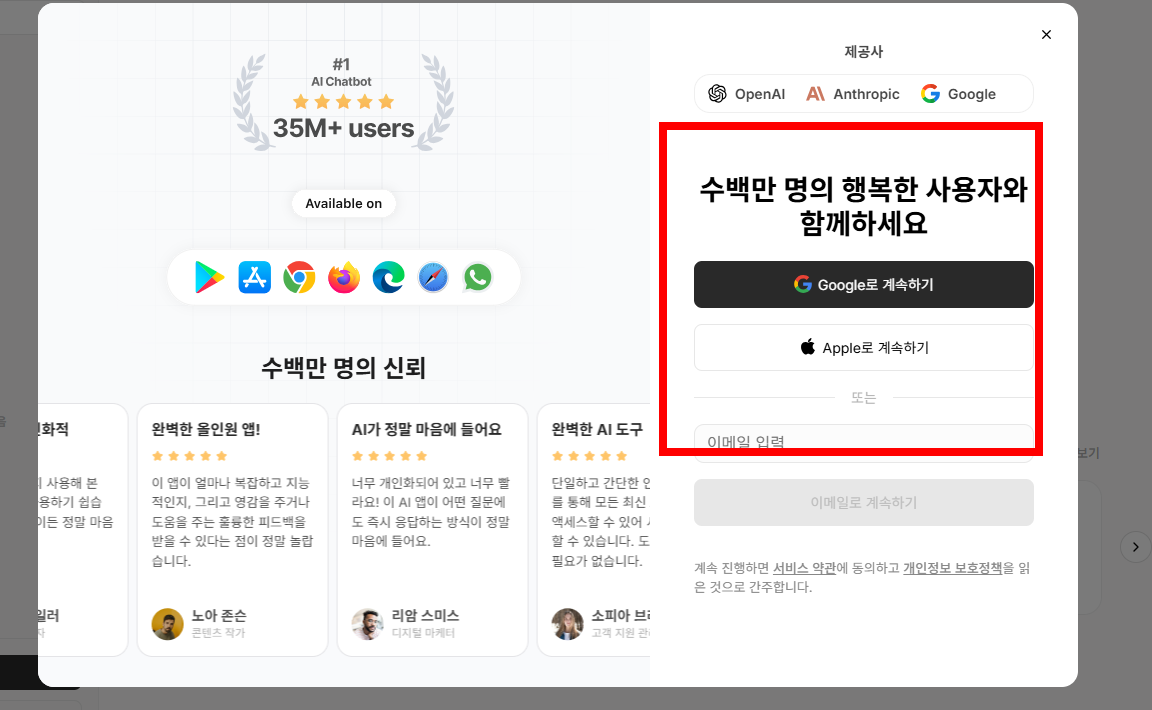Select the Firefox browser icon
The width and height of the screenshot is (1152, 710).
click(343, 277)
